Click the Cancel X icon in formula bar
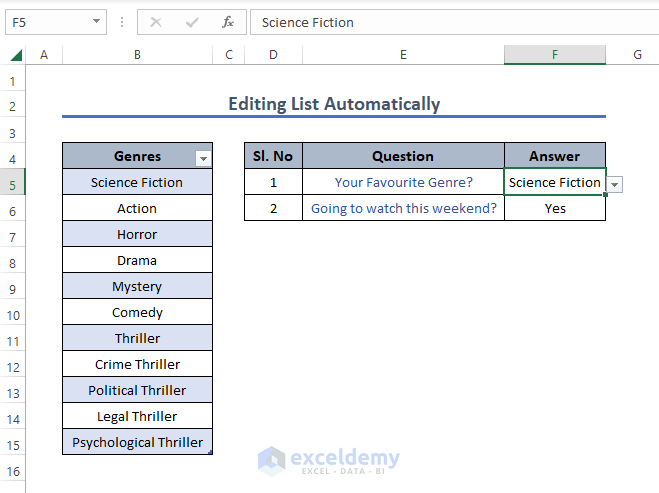This screenshot has height=493, width=659. (x=156, y=22)
